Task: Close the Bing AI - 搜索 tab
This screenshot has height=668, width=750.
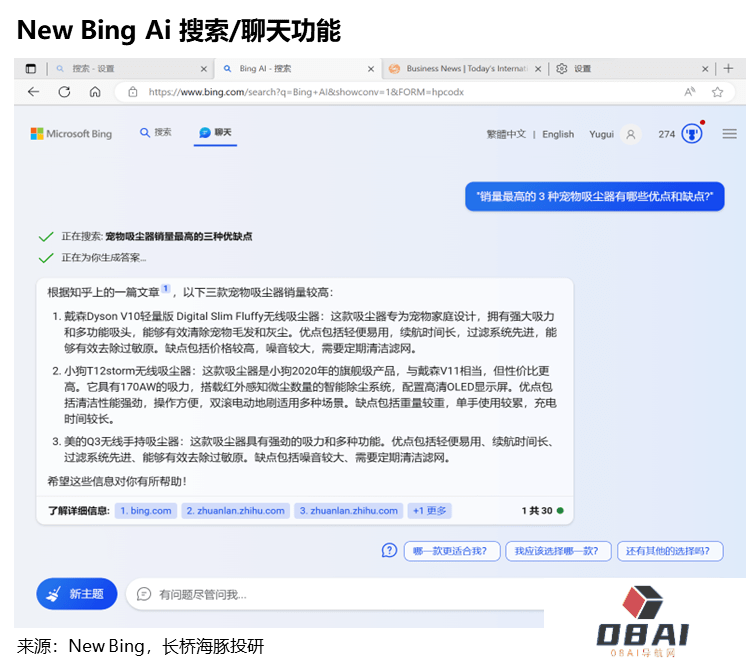Action: pyautogui.click(x=371, y=69)
